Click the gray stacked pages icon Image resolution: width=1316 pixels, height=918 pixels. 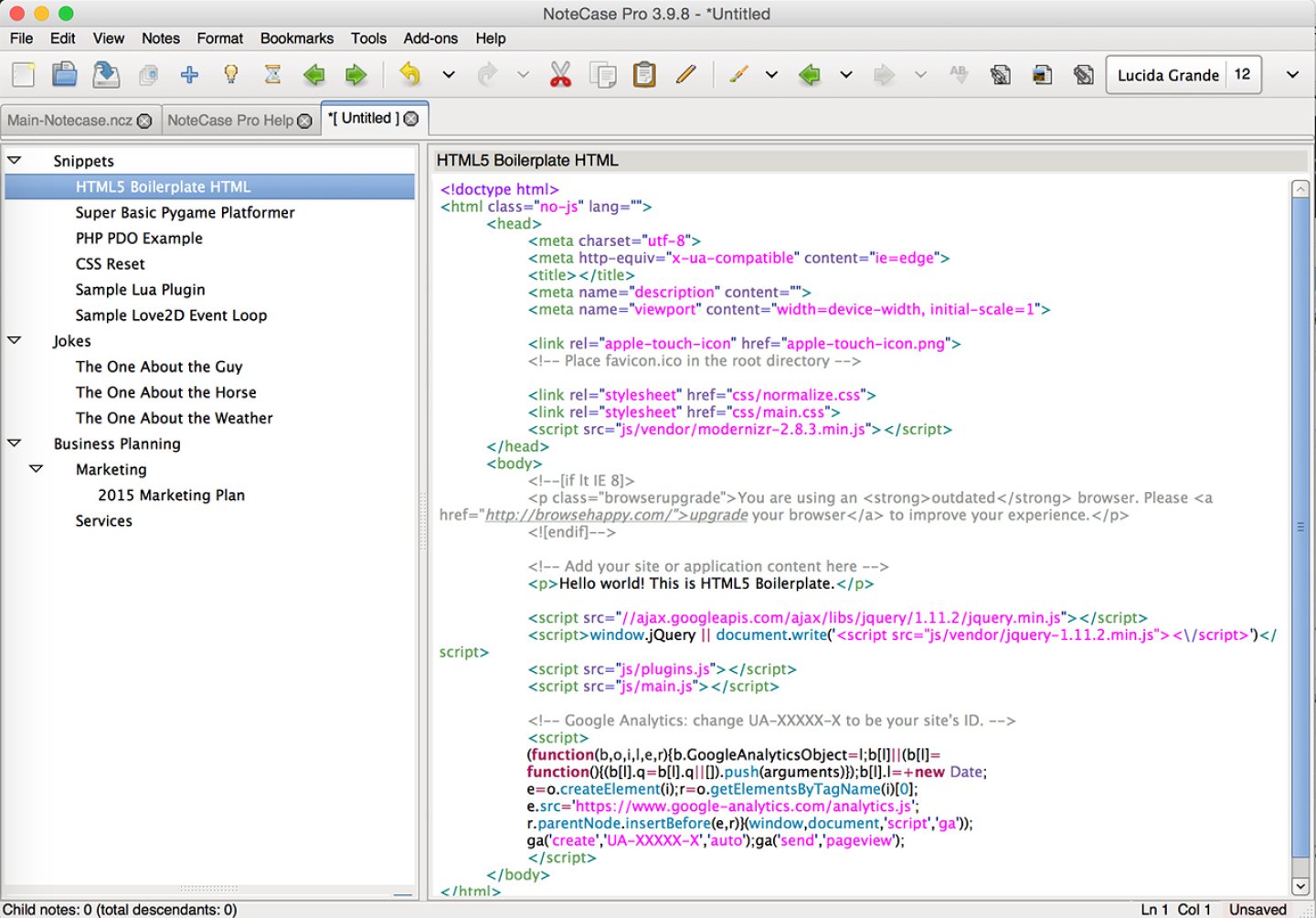click(148, 75)
